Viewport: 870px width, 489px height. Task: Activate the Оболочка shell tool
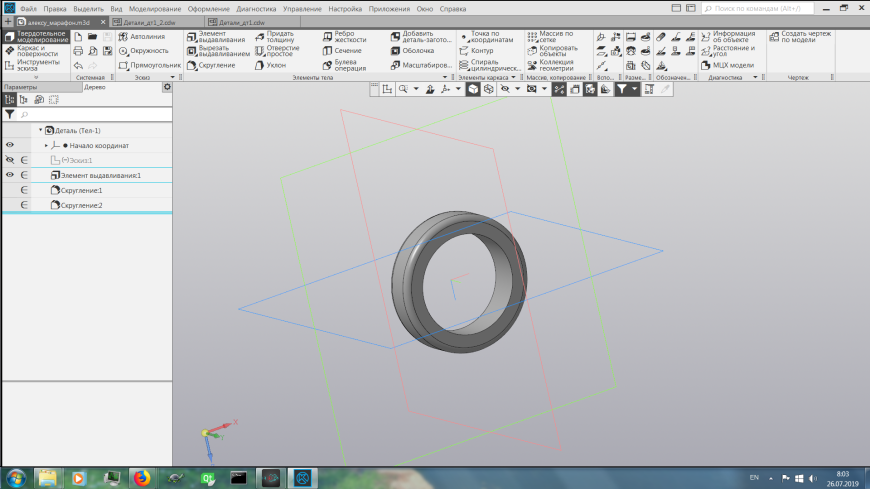pos(417,50)
